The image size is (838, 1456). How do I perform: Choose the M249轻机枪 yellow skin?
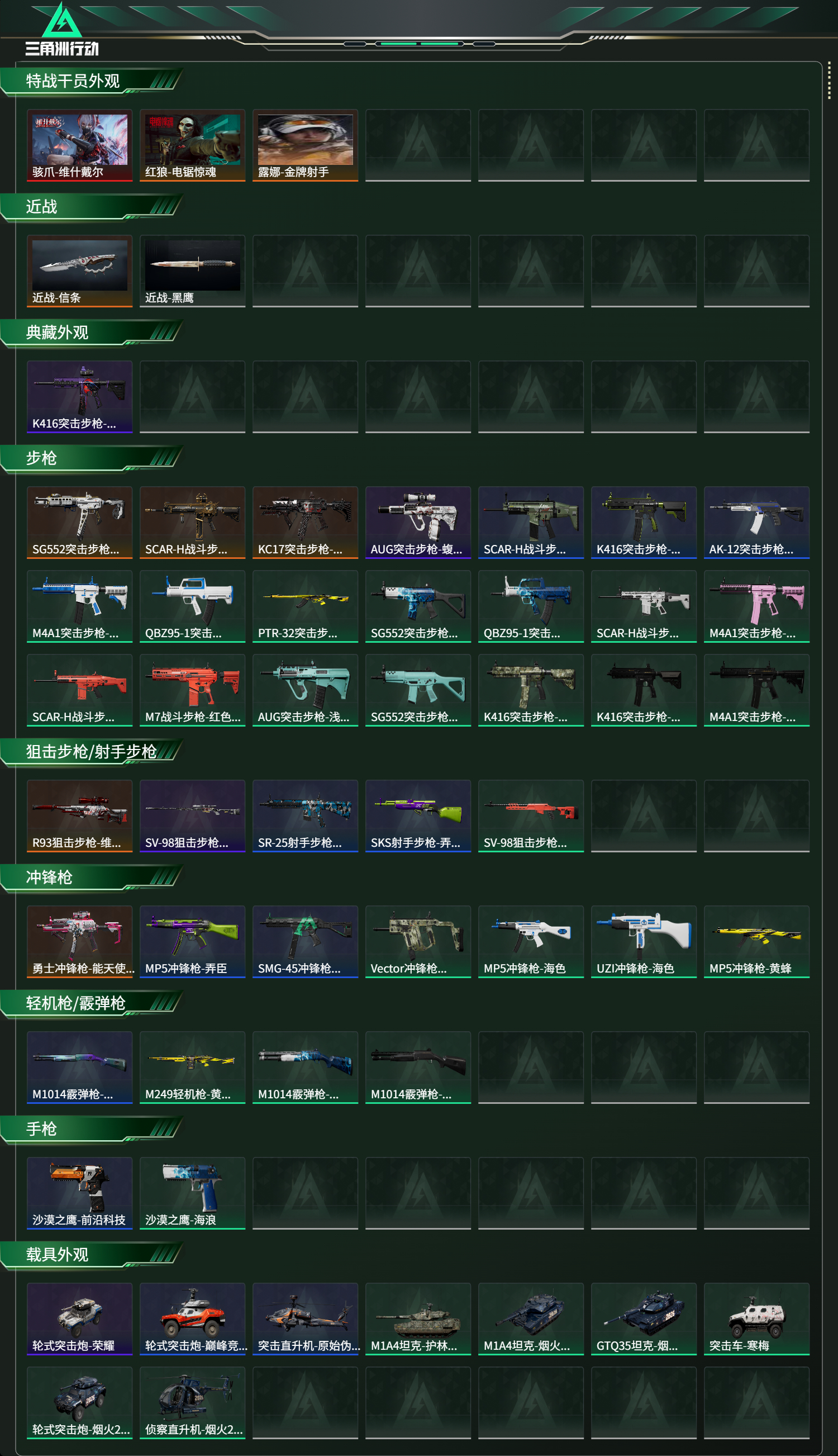pos(192,1068)
